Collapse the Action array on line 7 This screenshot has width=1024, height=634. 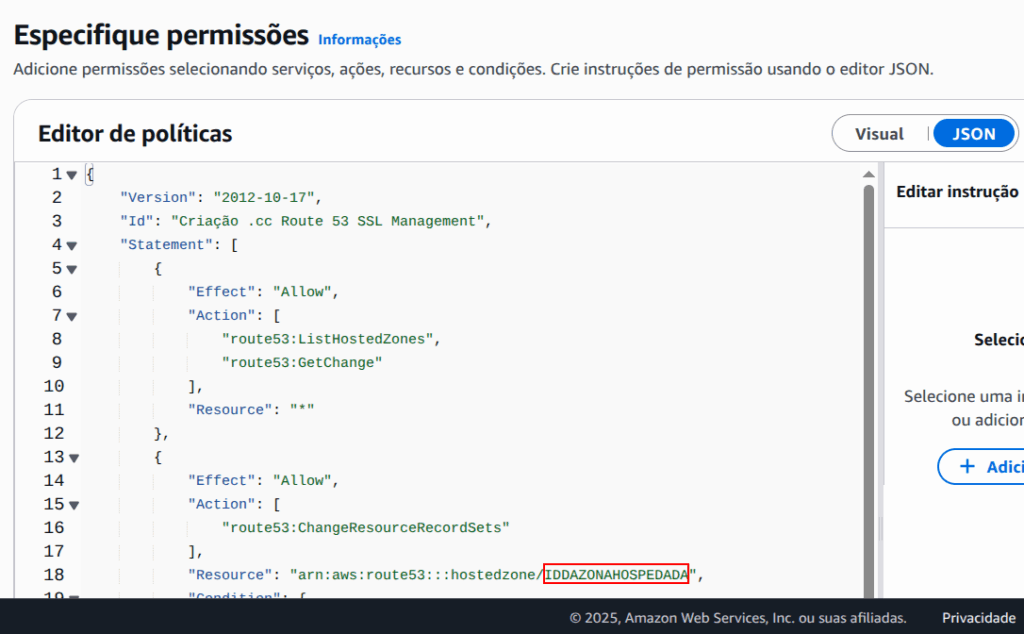pos(70,315)
